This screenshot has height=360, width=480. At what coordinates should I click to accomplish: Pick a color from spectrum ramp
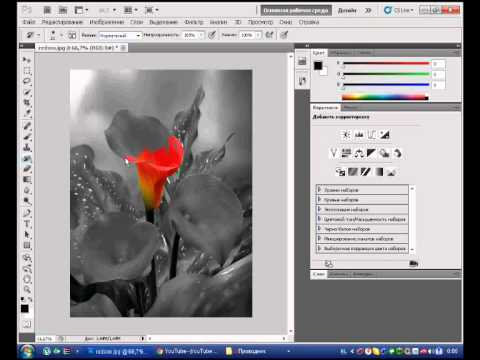tap(385, 97)
